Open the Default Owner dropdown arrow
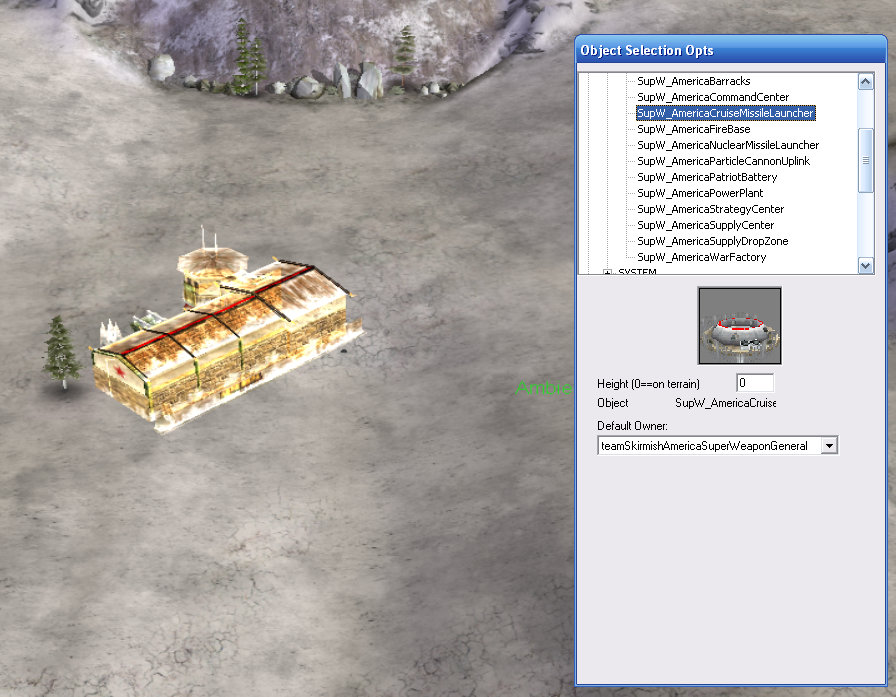Screen dimensions: 896x697 (x=828, y=446)
